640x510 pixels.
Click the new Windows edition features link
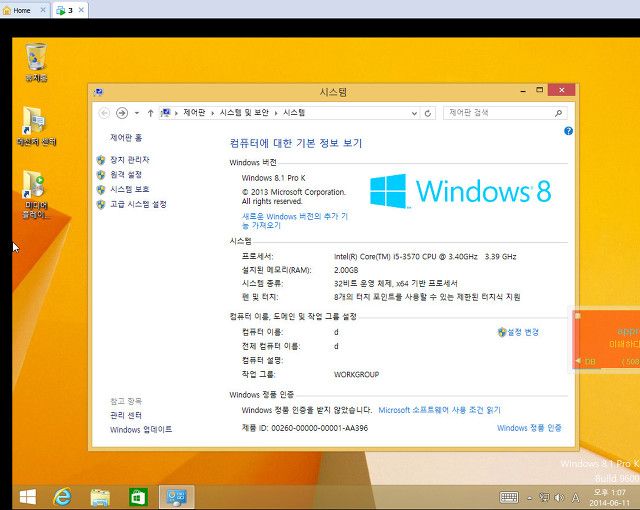295,221
